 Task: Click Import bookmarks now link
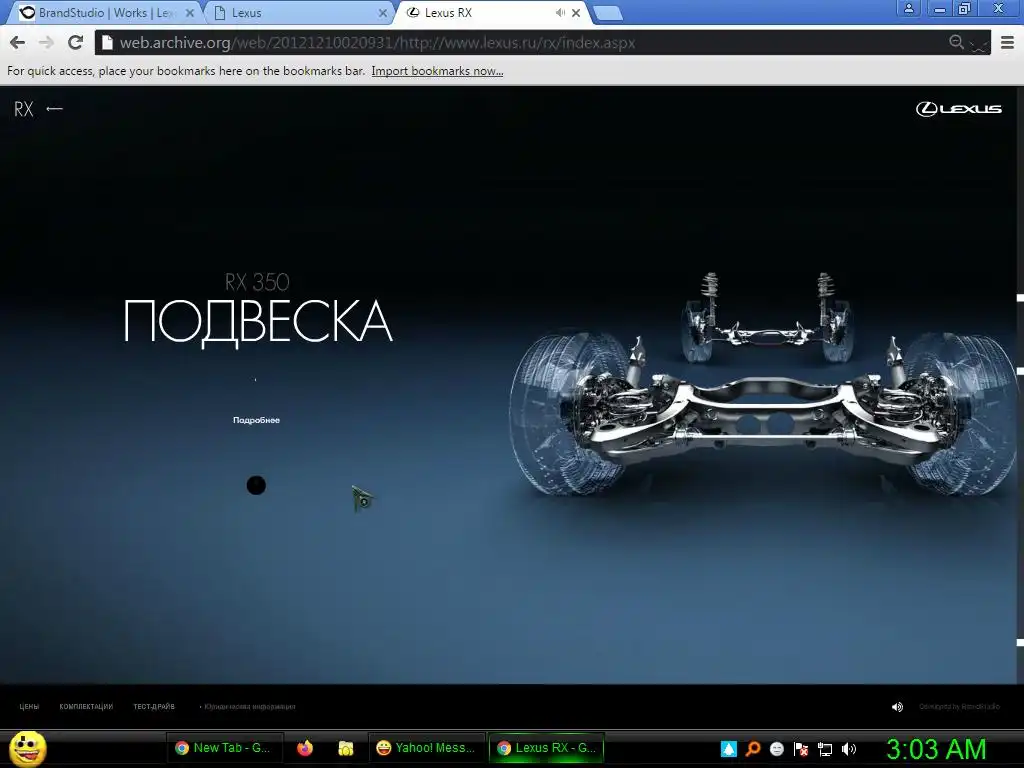437,71
